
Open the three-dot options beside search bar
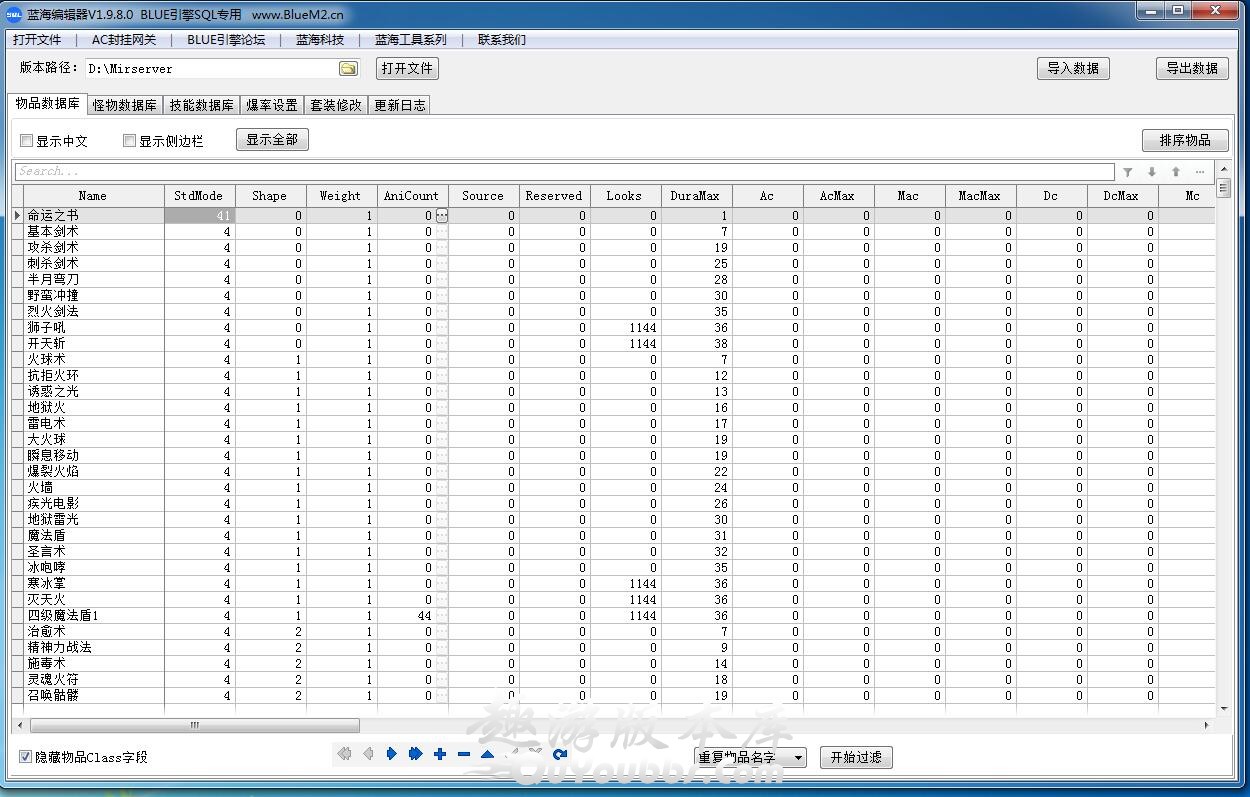(x=1200, y=172)
